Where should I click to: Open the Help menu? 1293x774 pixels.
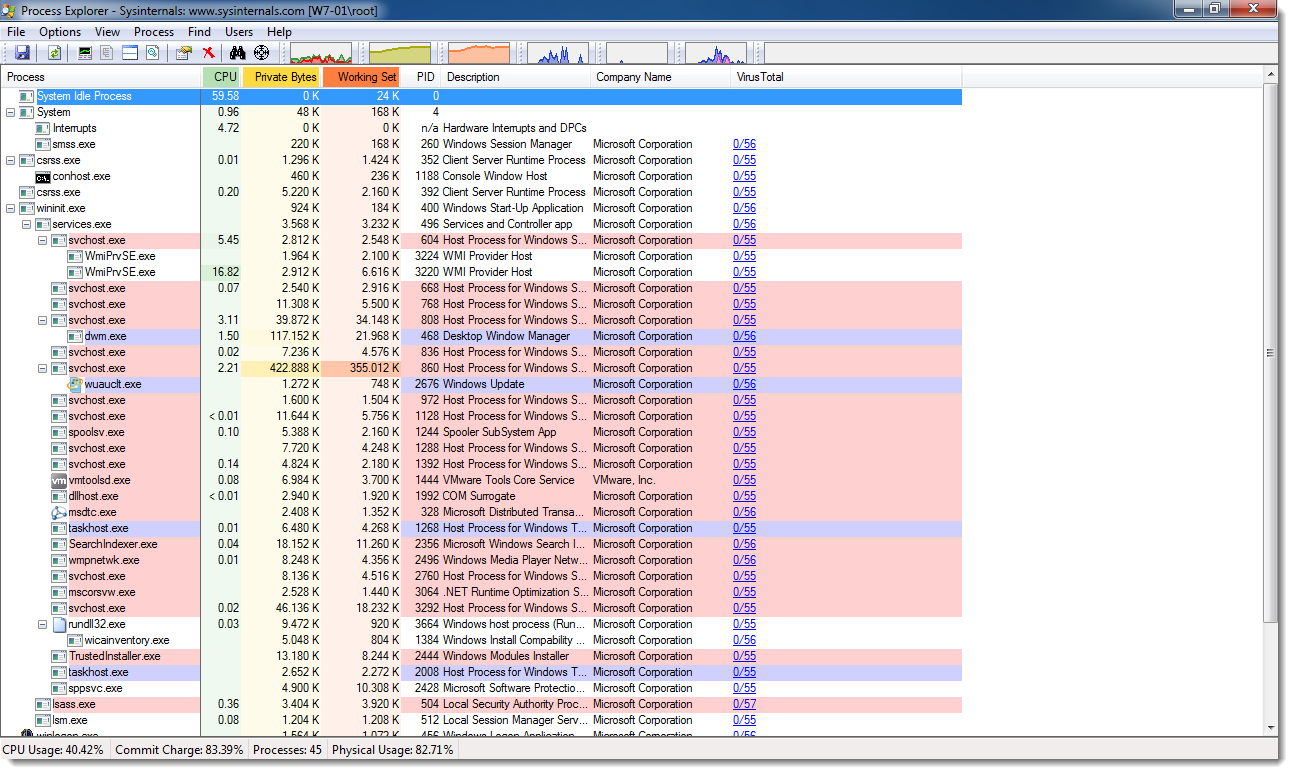tap(279, 32)
